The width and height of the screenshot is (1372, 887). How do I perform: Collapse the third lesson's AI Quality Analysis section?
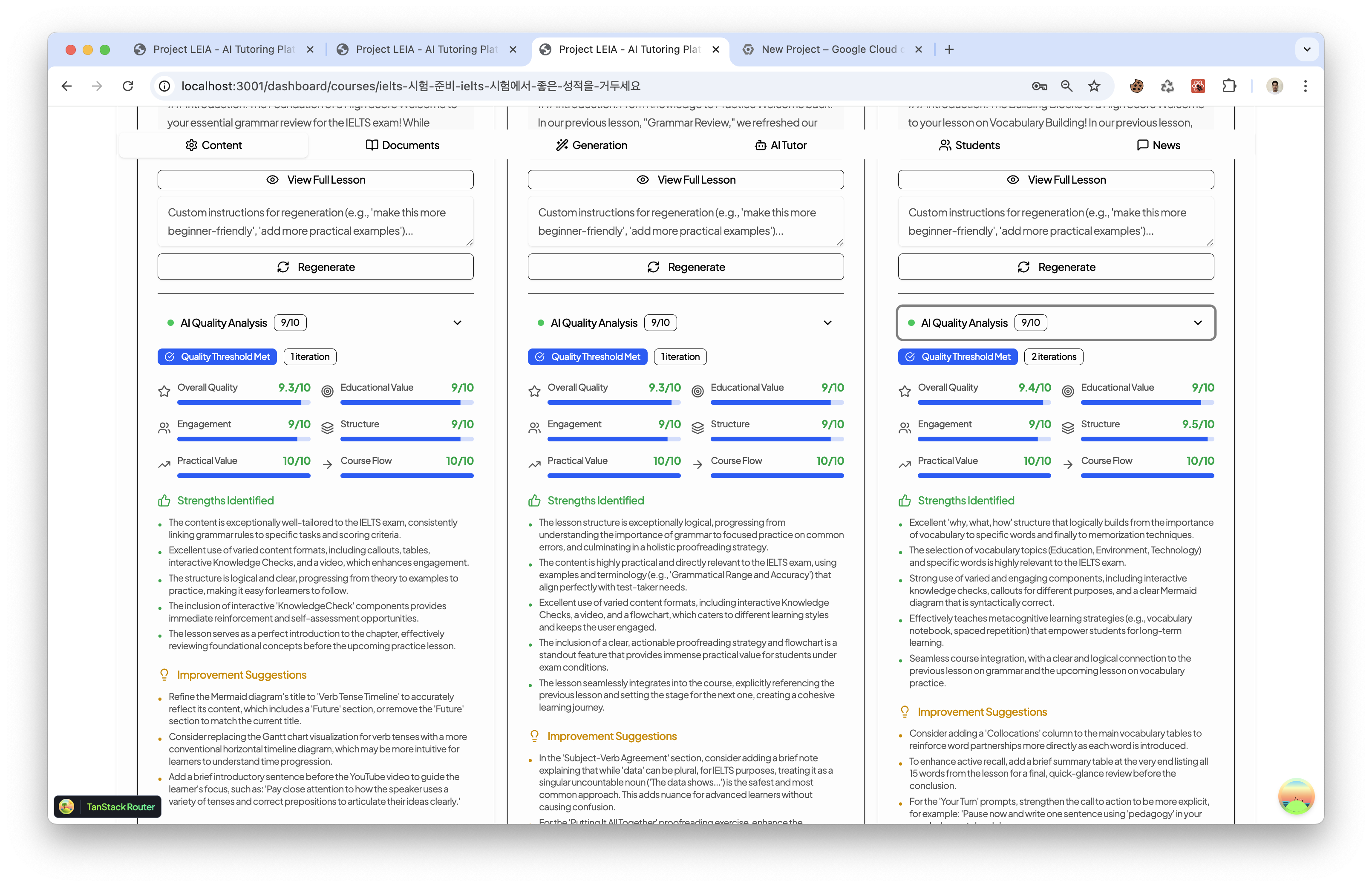click(x=1197, y=323)
